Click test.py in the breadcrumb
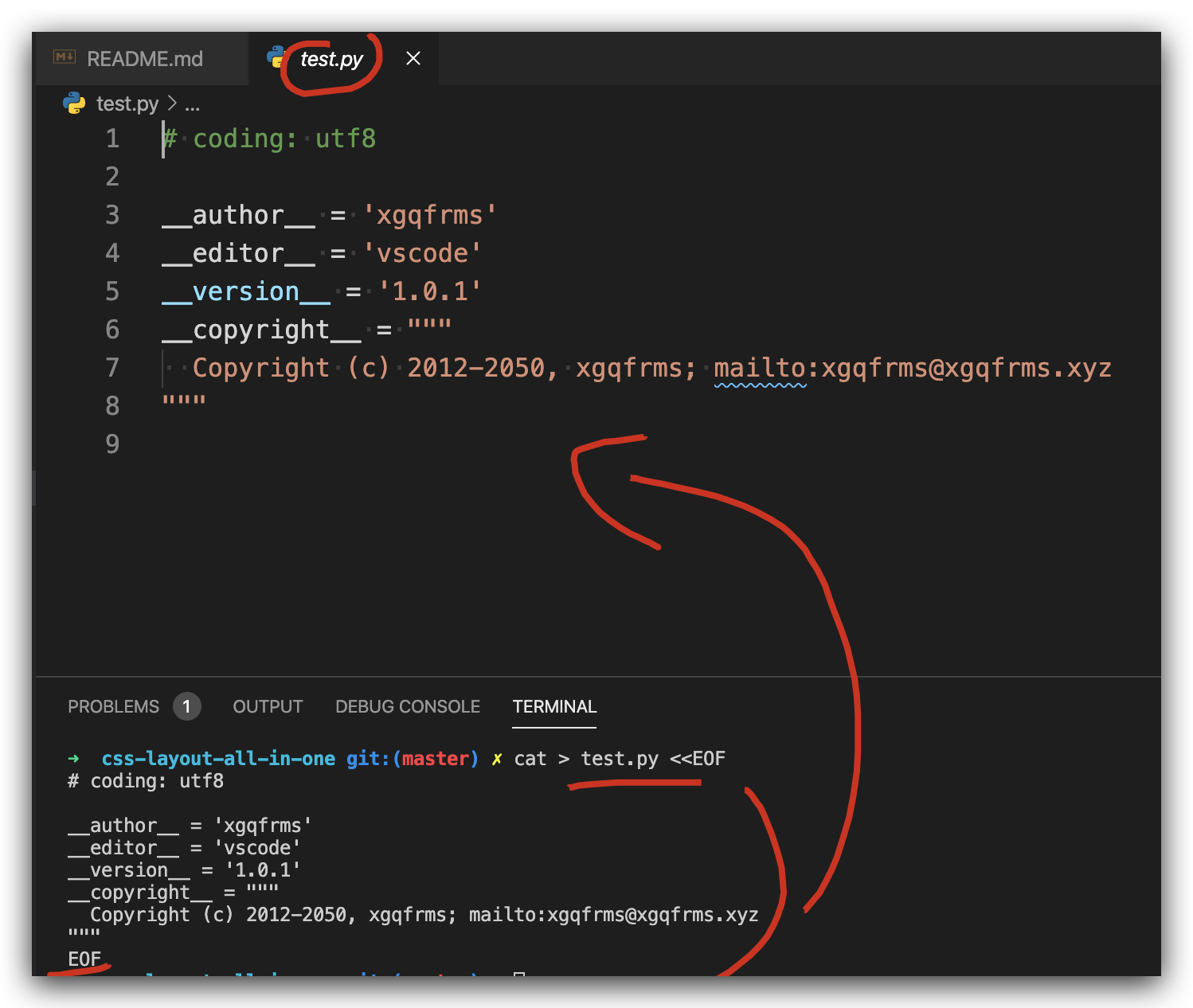The image size is (1193, 1008). click(x=127, y=104)
